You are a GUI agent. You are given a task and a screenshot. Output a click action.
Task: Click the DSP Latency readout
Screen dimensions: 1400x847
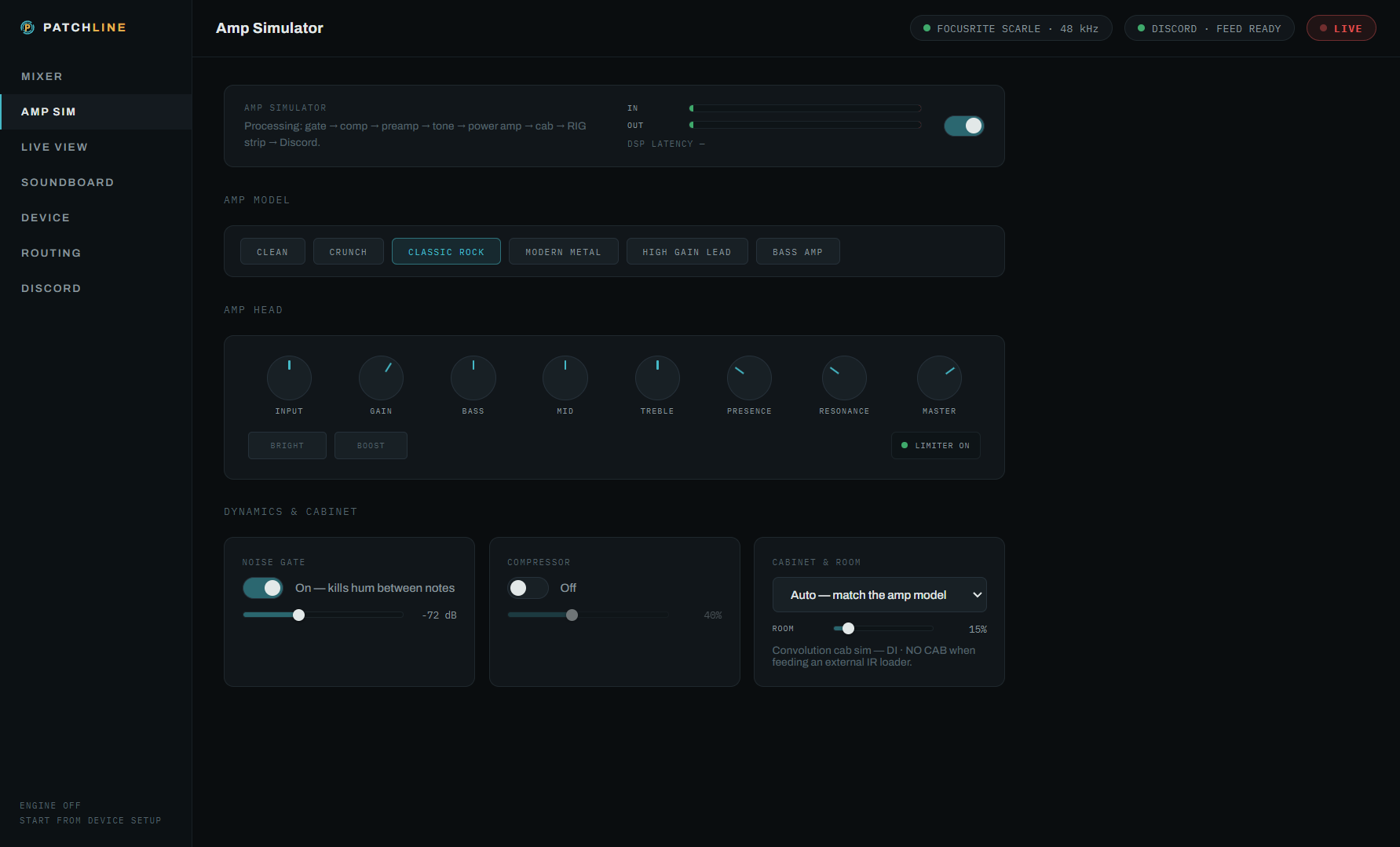pos(666,144)
